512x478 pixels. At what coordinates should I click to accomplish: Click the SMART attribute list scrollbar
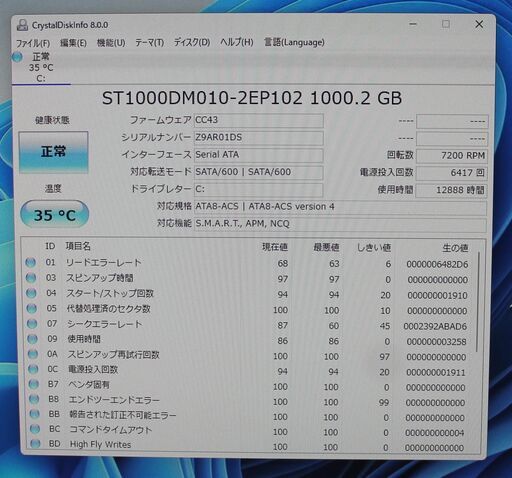point(478,302)
